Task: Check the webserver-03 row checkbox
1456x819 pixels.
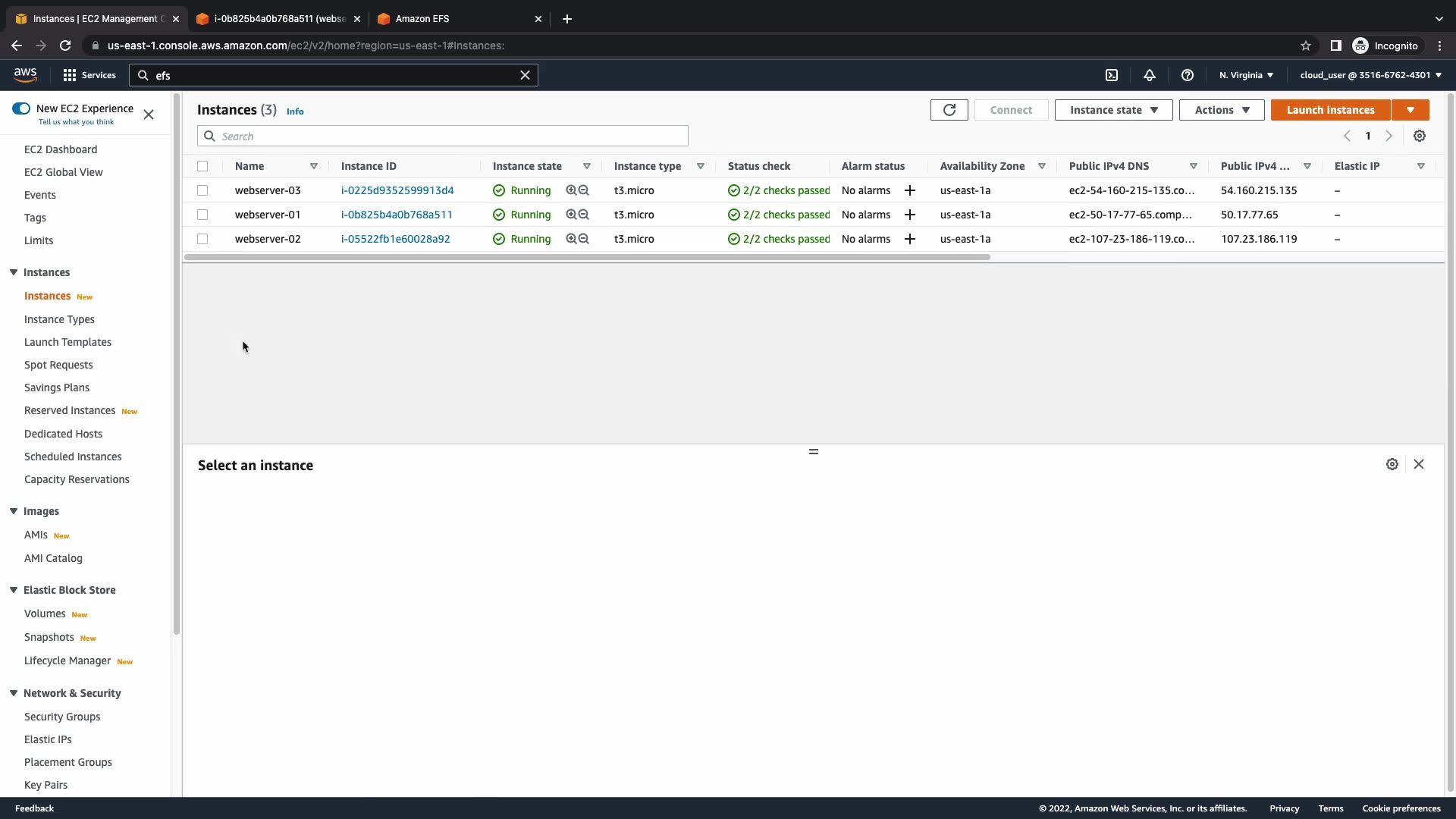Action: pyautogui.click(x=202, y=190)
